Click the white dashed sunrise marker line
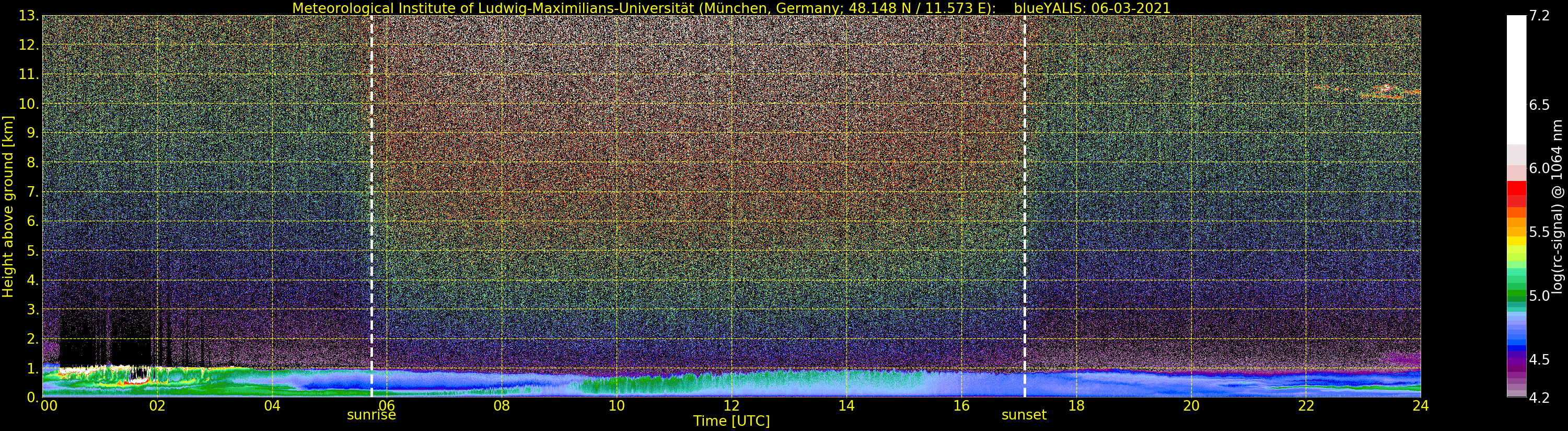Image resolution: width=1568 pixels, height=431 pixels. click(371, 206)
